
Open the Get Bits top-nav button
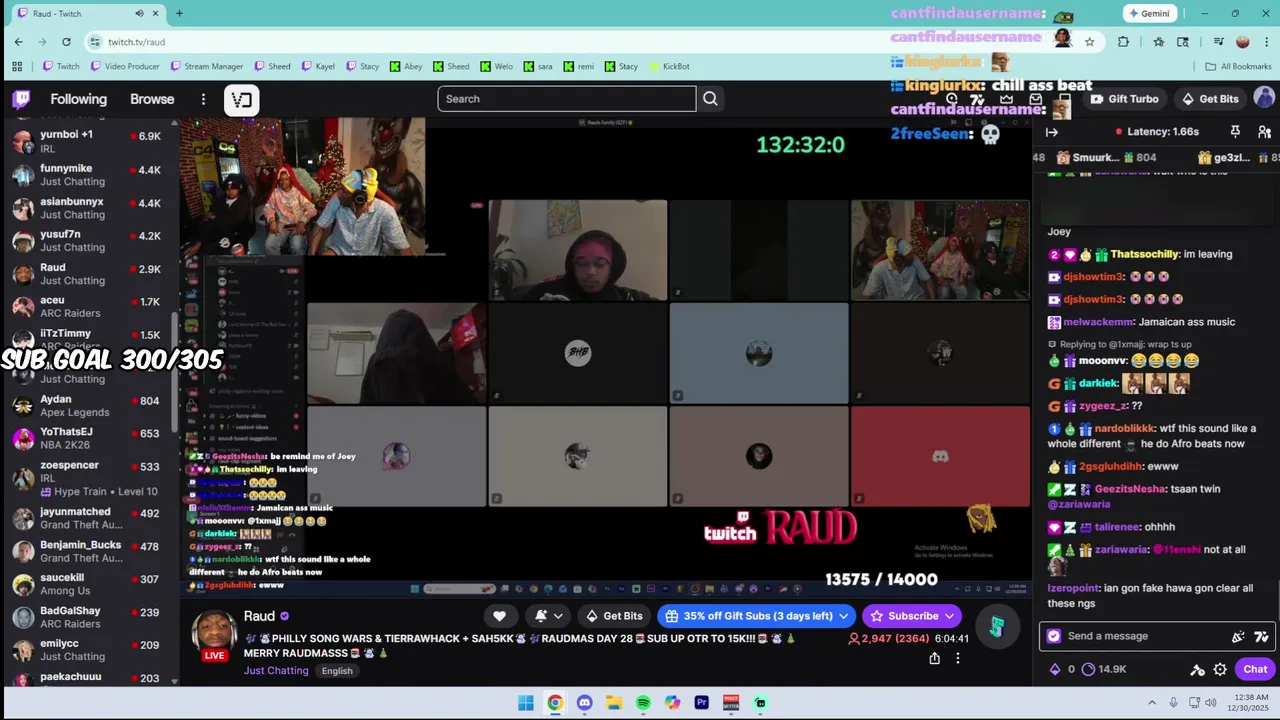(1210, 99)
